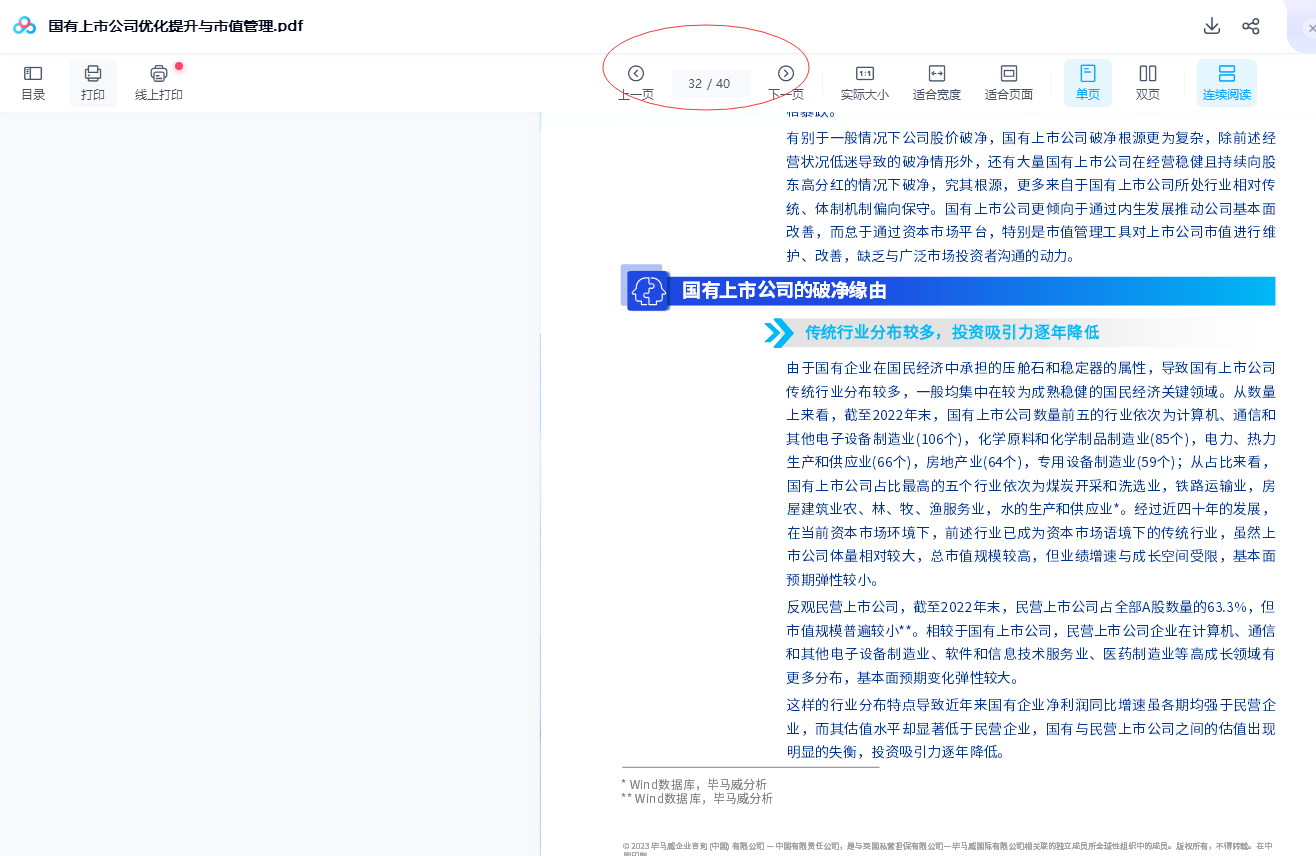Viewport: 1316px width, 856px height.
Task: Fit document using 适合页面
Action: point(1008,82)
